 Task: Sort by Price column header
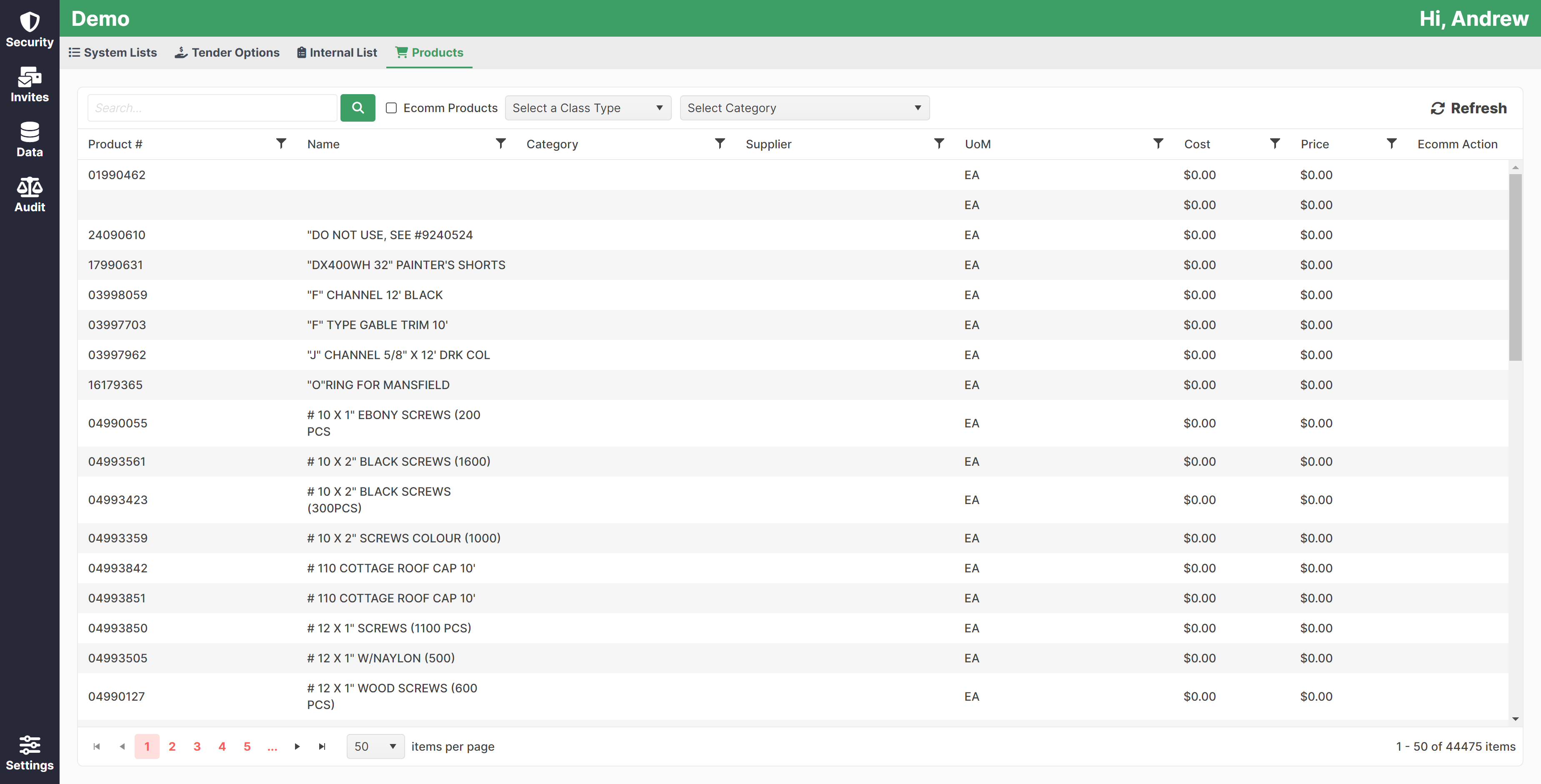[x=1314, y=144]
